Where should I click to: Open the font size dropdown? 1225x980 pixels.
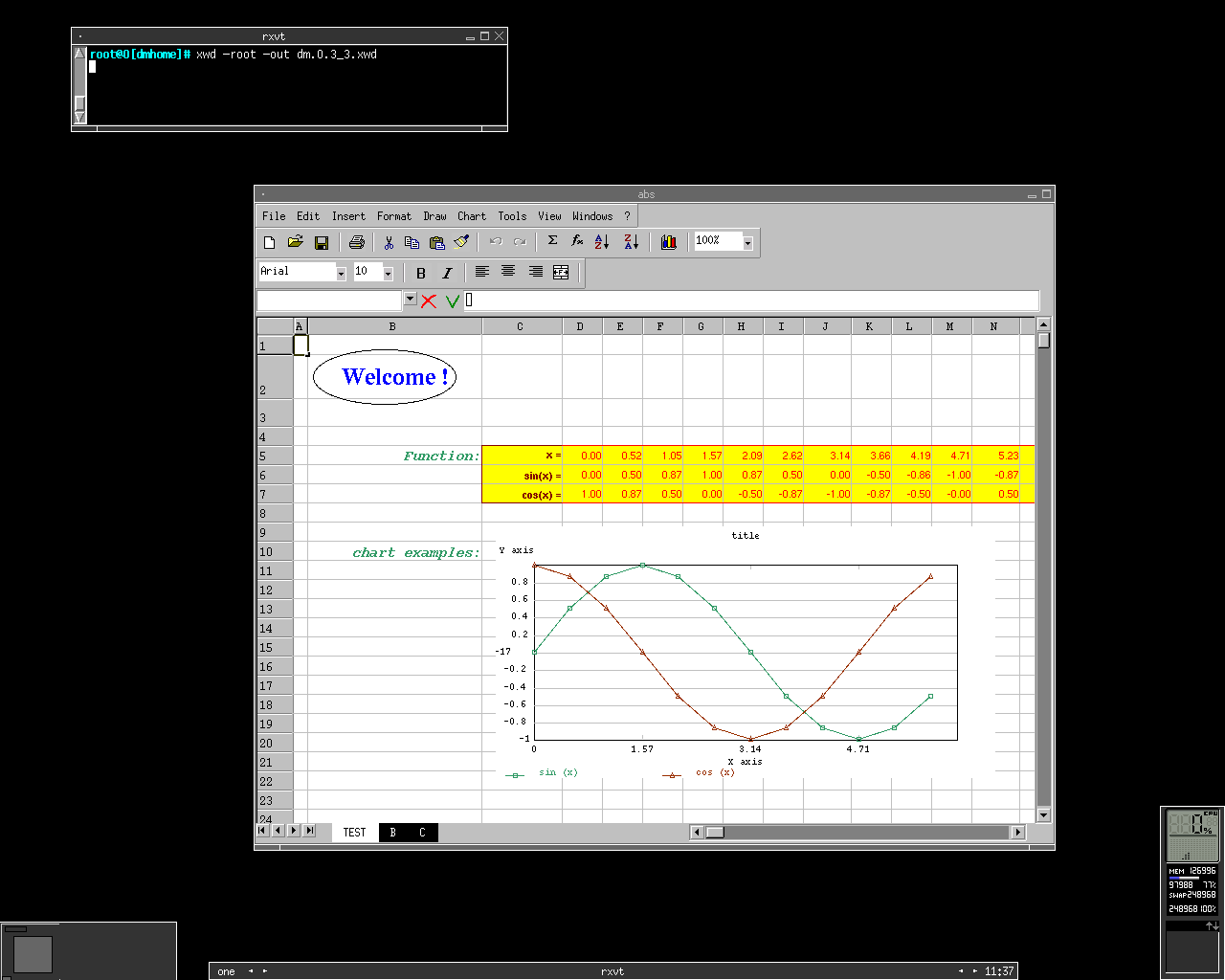pos(388,274)
